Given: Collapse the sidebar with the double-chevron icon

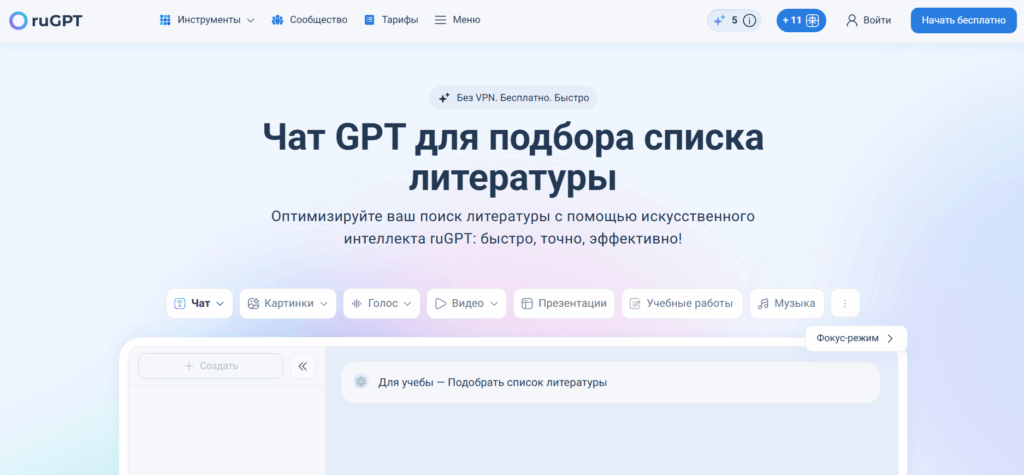Looking at the screenshot, I should coord(302,366).
